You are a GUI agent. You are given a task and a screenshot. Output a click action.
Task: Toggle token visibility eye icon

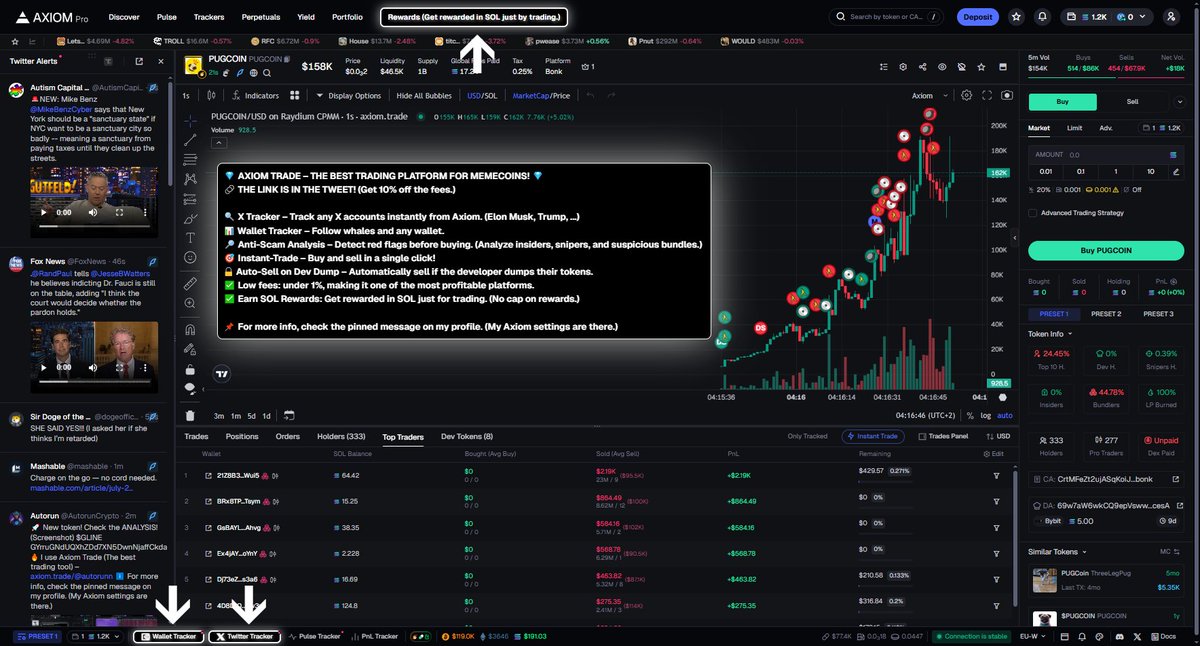941,66
